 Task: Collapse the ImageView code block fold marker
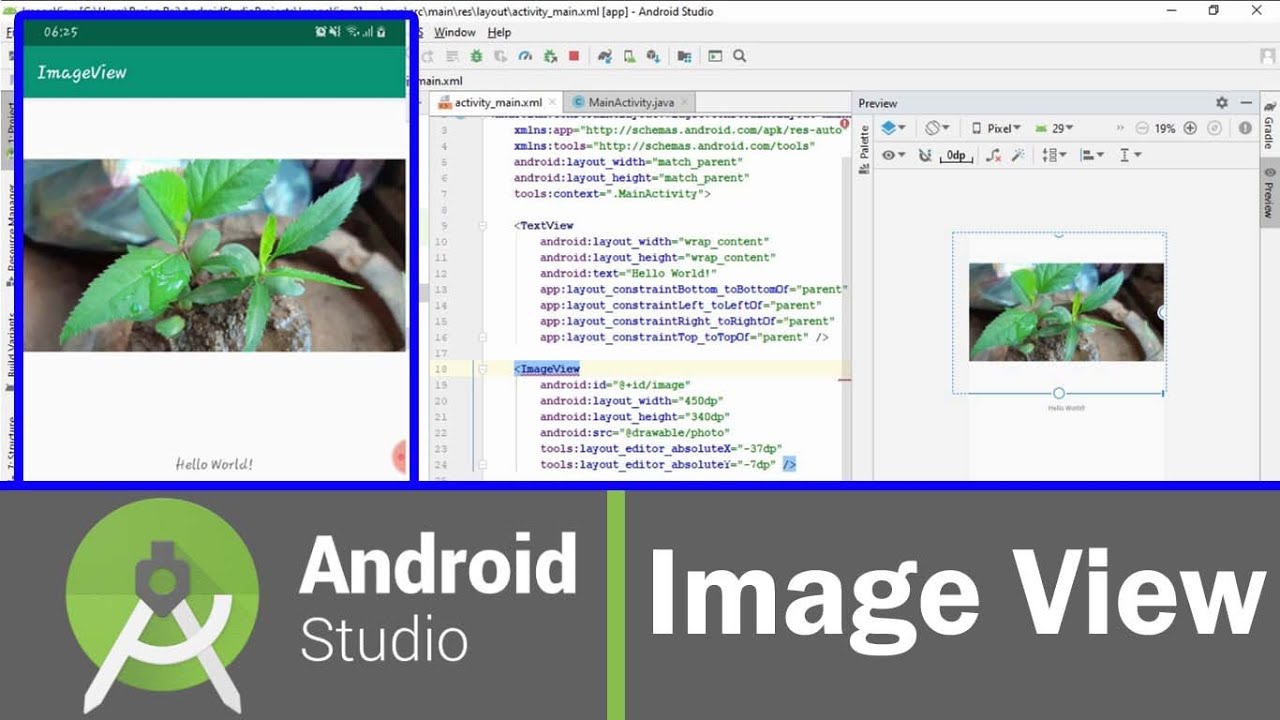[483, 370]
